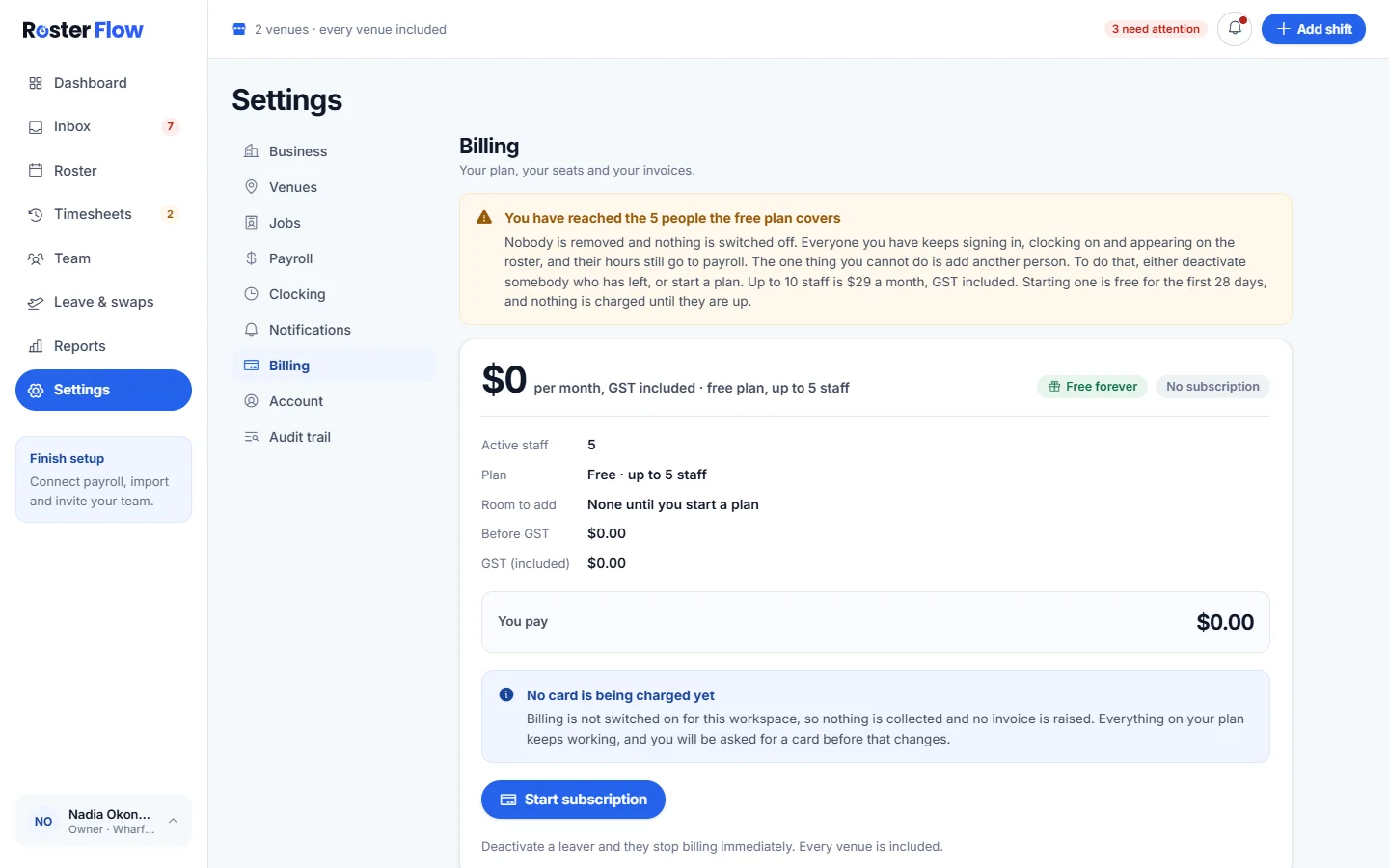Click the Inbox tray icon

pyautogui.click(x=36, y=126)
